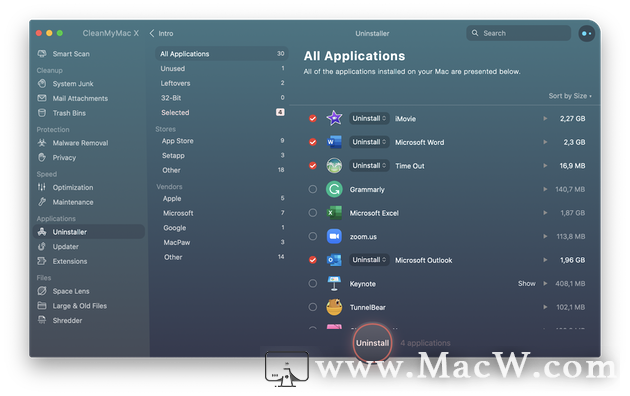The height and width of the screenshot is (396, 630).
Task: Click the Keynote app icon
Action: pos(334,284)
